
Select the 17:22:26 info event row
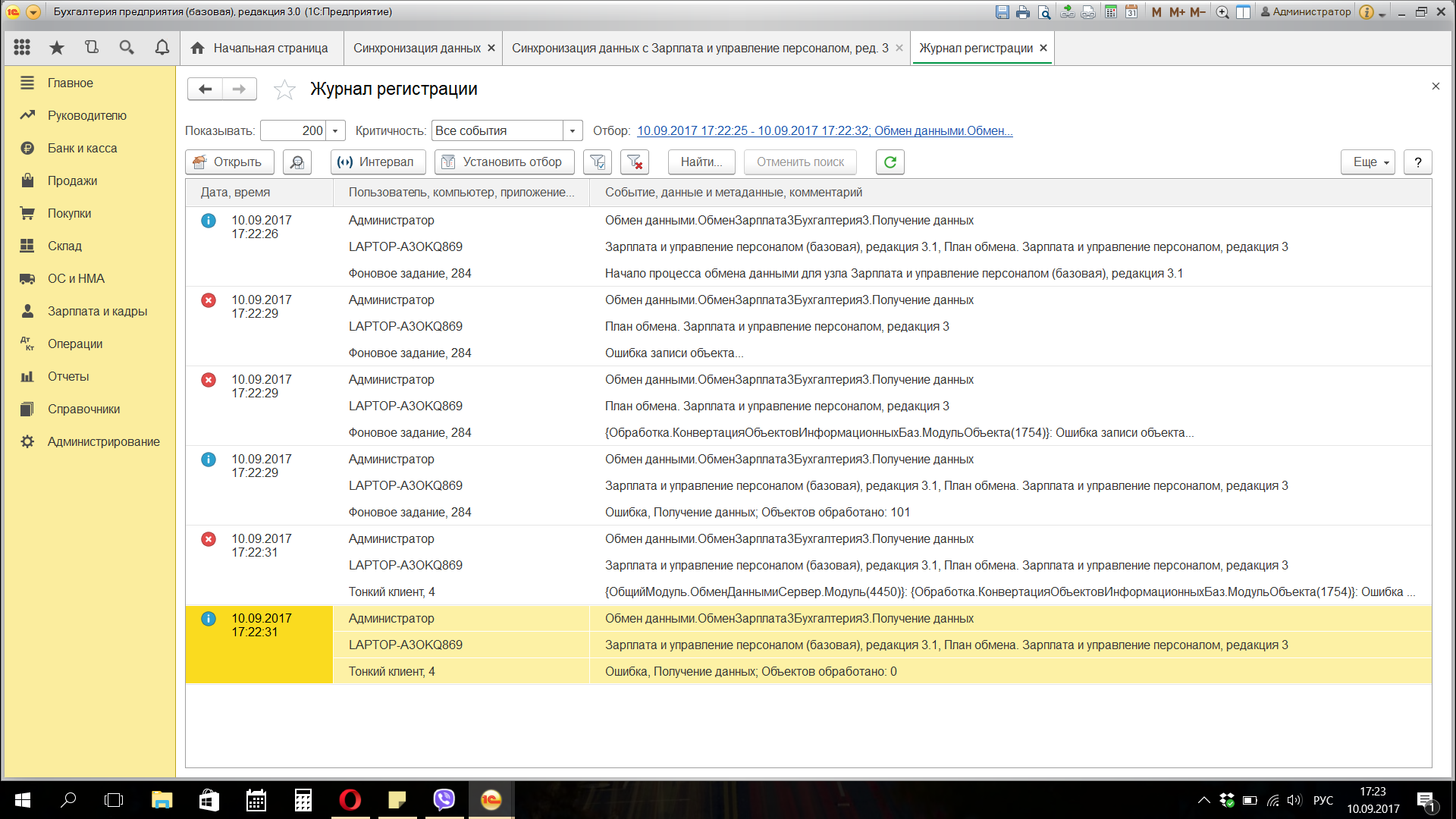coord(808,246)
